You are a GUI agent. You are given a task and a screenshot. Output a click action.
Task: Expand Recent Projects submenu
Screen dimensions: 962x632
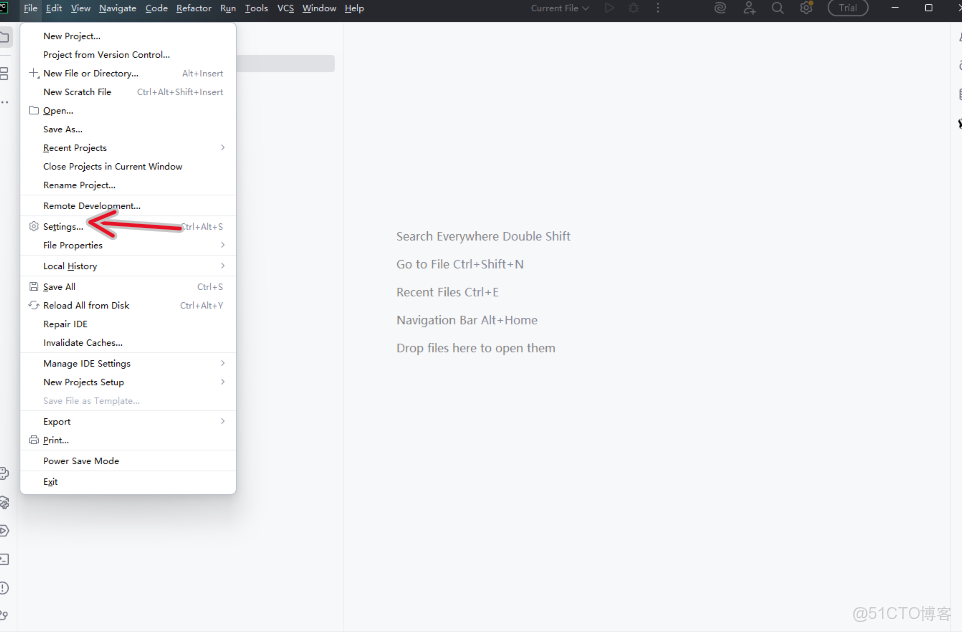128,148
